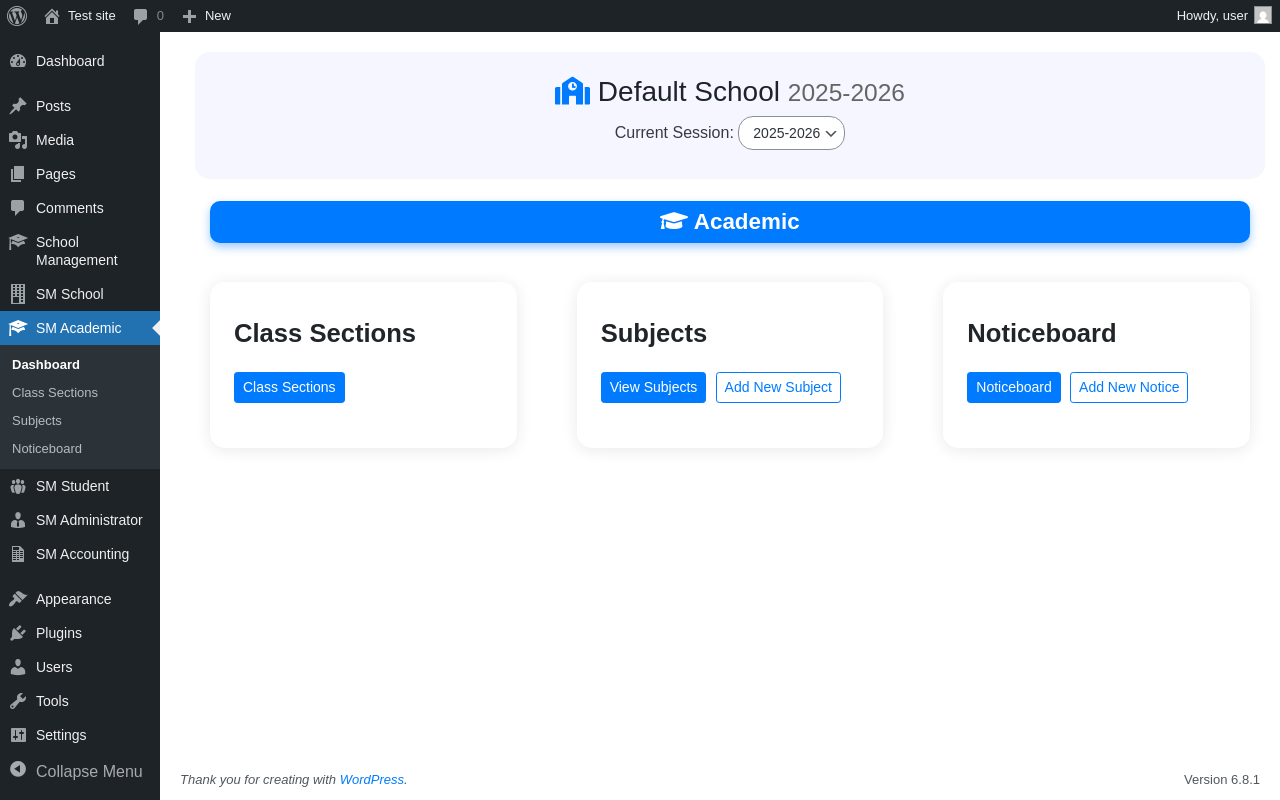Screen dimensions: 1280x800
Task: Click the blue school building icon
Action: (572, 91)
